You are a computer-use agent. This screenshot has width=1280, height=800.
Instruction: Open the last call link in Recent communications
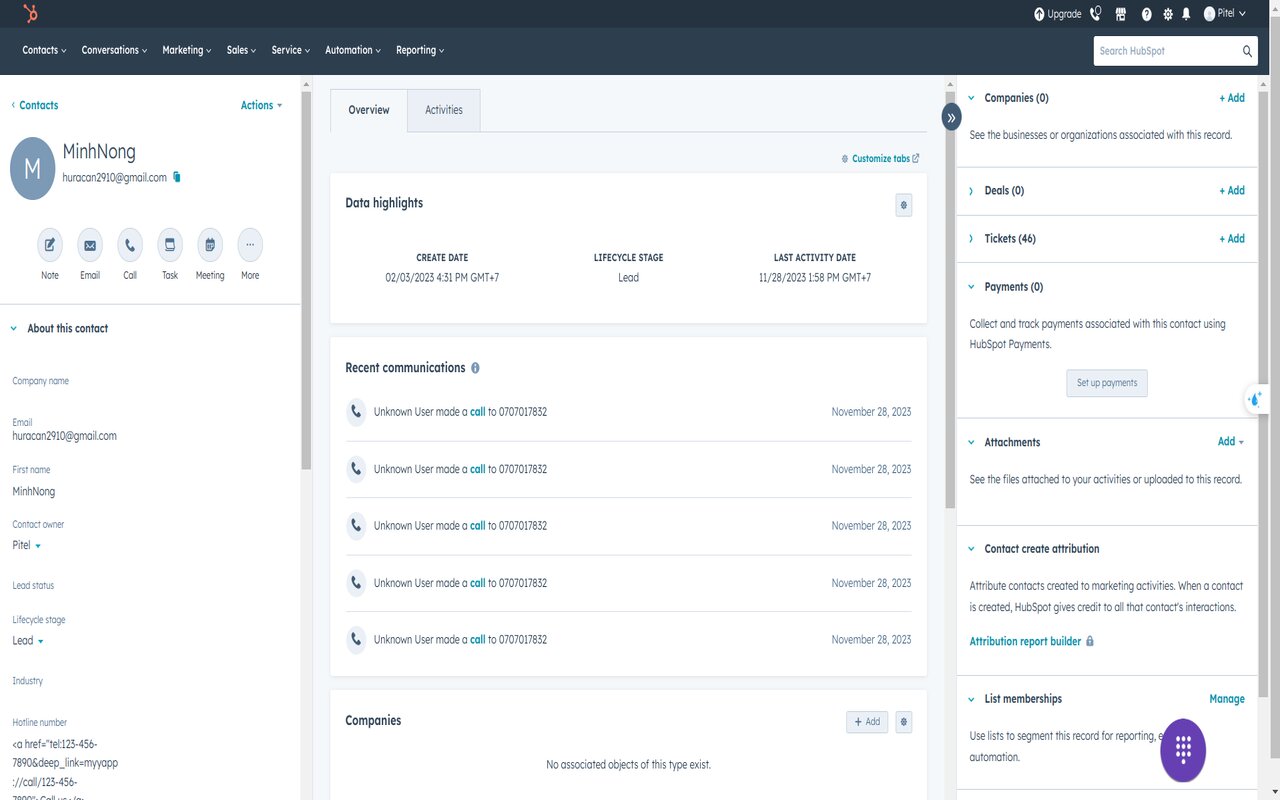tap(478, 640)
